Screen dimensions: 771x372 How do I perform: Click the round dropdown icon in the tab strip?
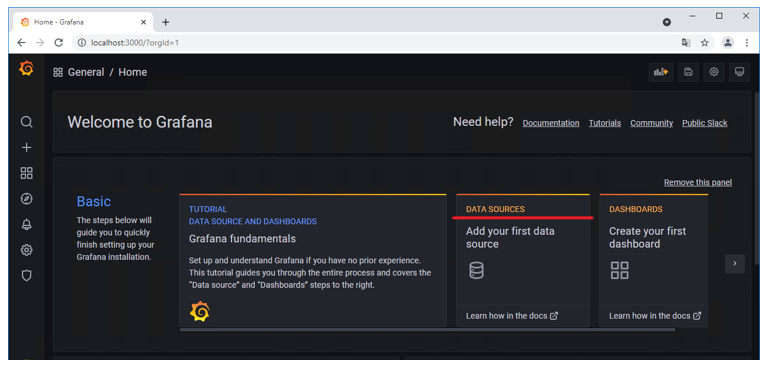click(x=667, y=22)
